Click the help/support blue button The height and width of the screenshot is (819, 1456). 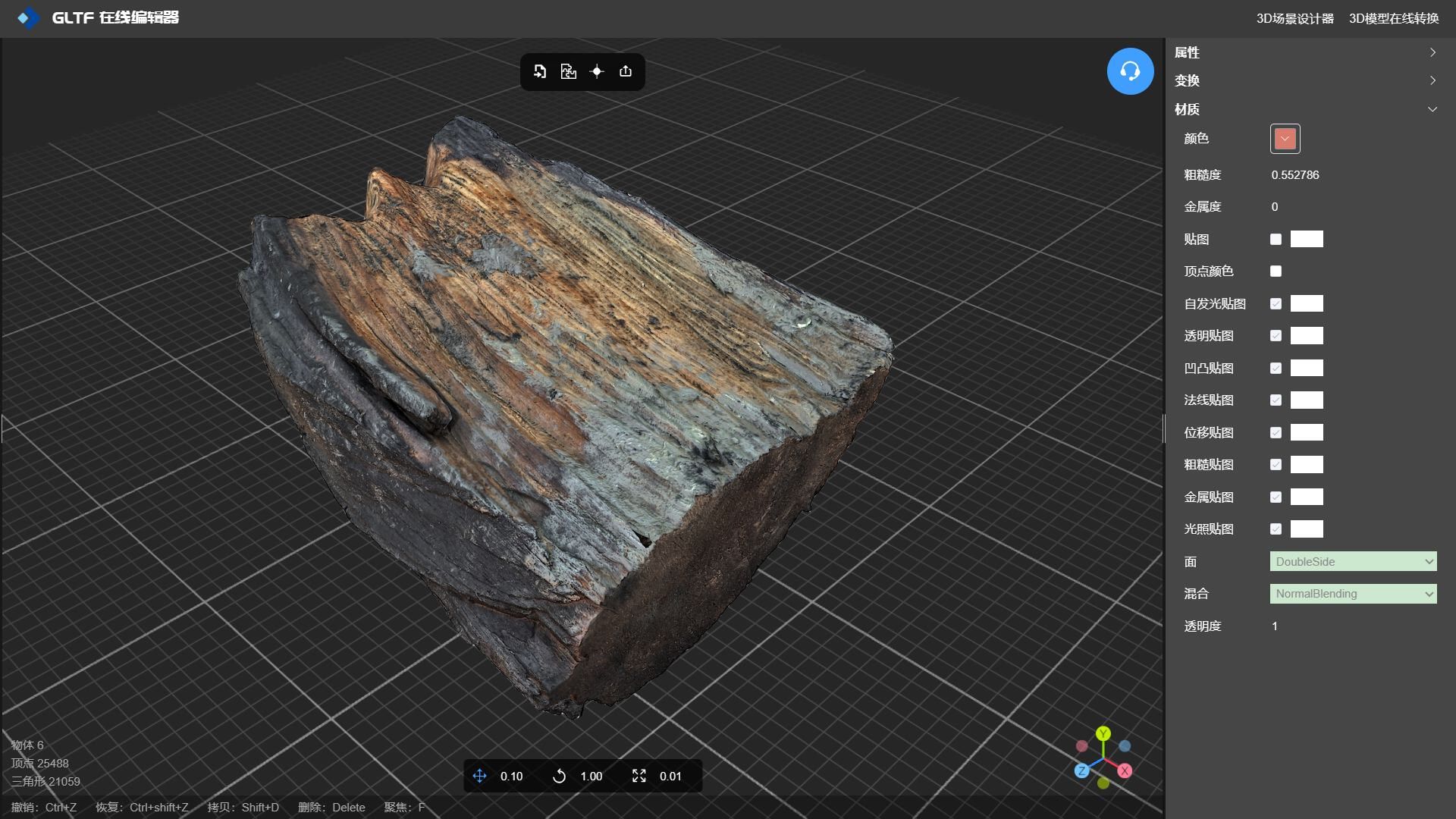pyautogui.click(x=1130, y=71)
